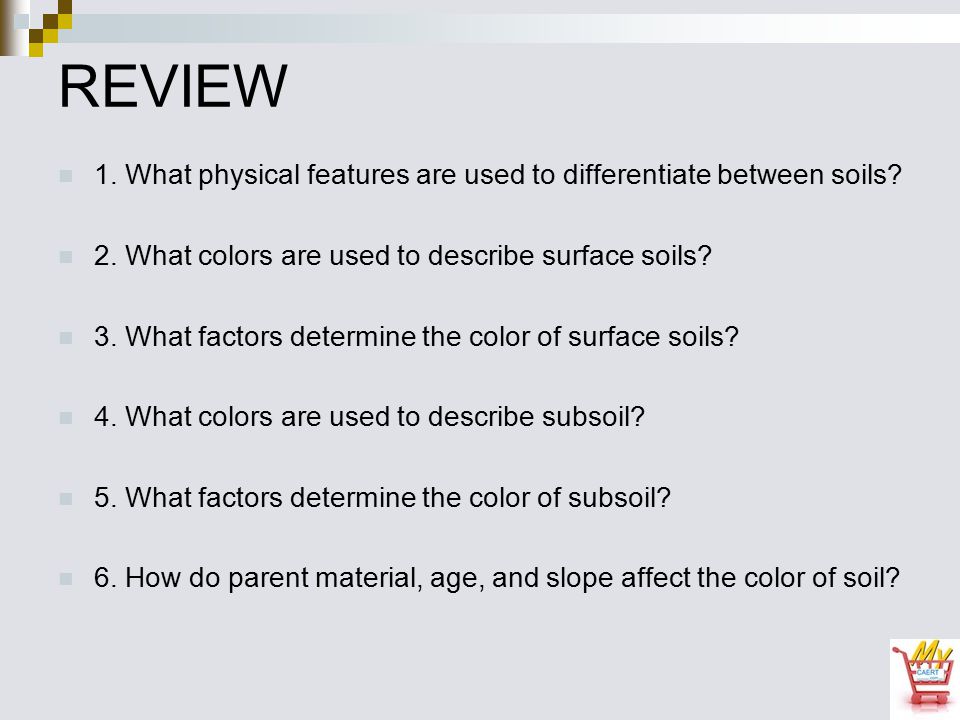Viewport: 960px width, 720px height.
Task: Select question 6 about parent material
Action: pos(497,579)
